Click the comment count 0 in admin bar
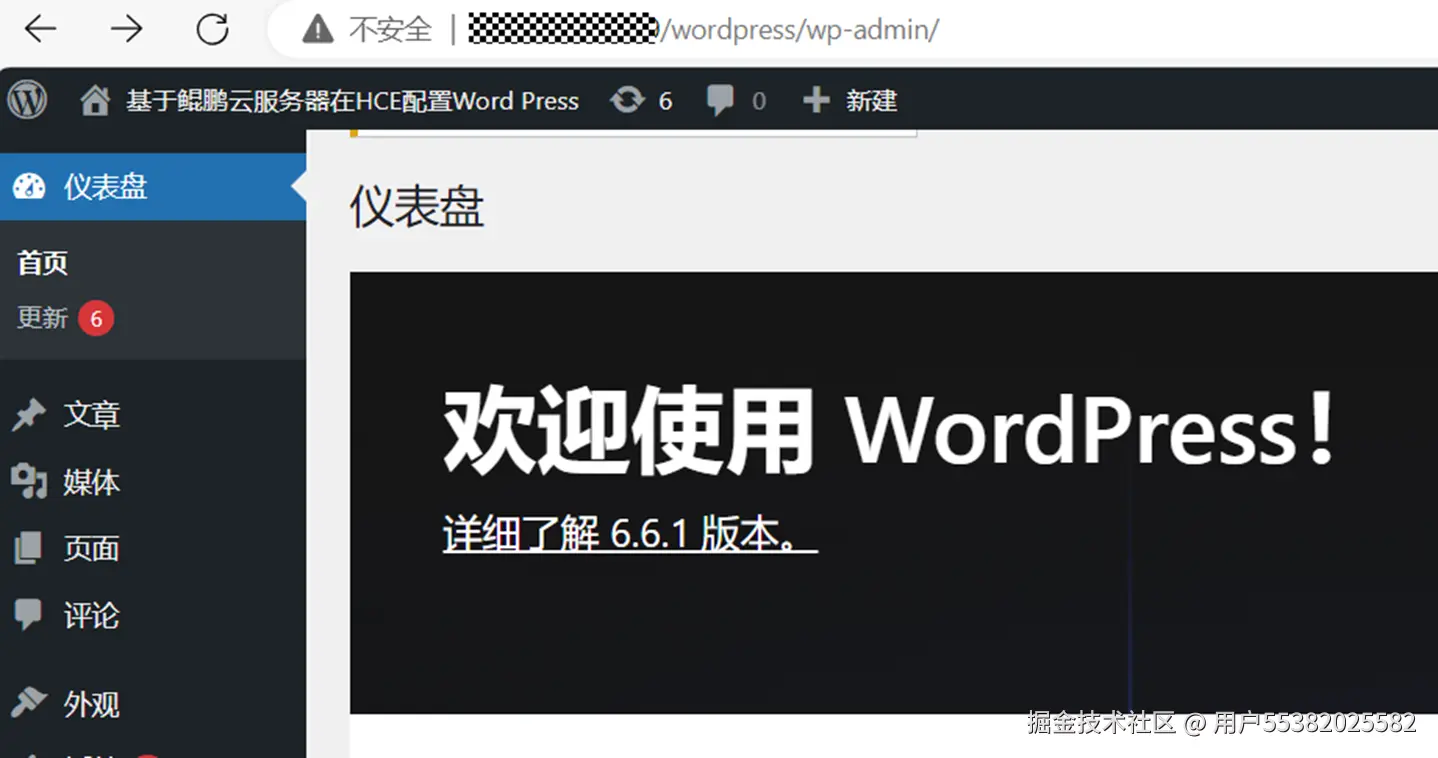The width and height of the screenshot is (1438, 758). [x=759, y=101]
